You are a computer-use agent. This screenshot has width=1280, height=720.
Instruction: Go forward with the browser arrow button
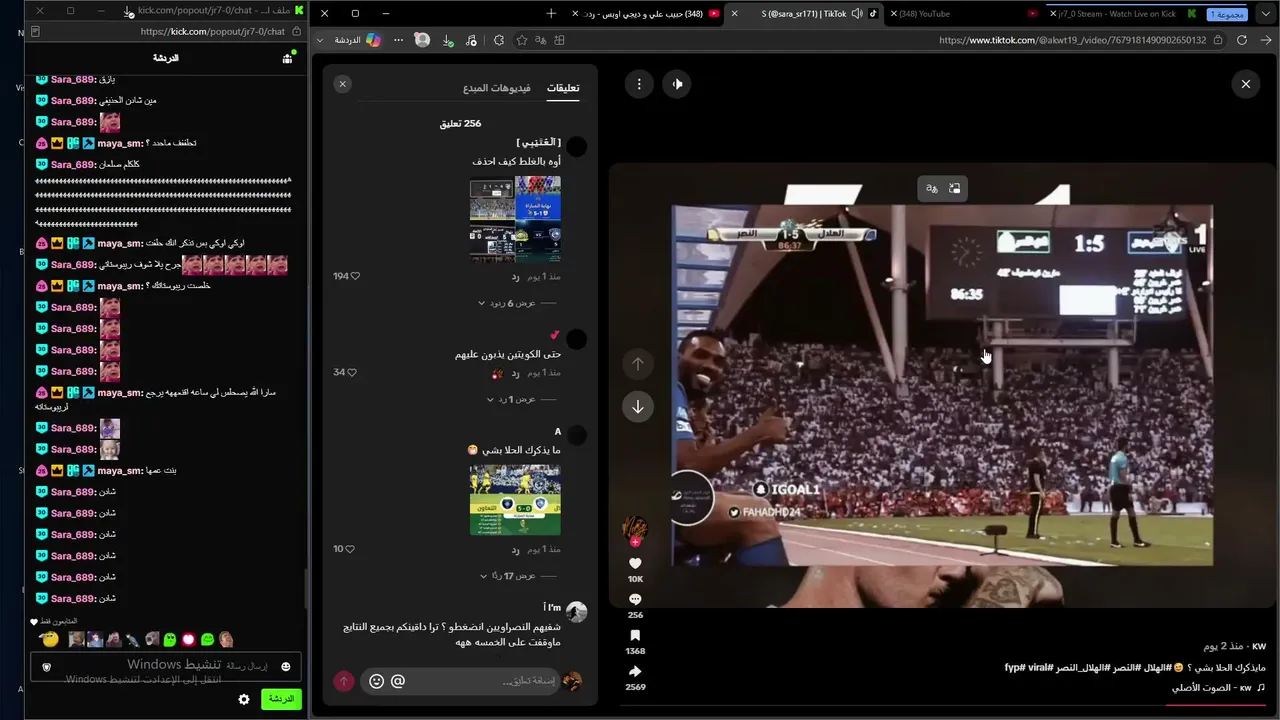(1266, 40)
